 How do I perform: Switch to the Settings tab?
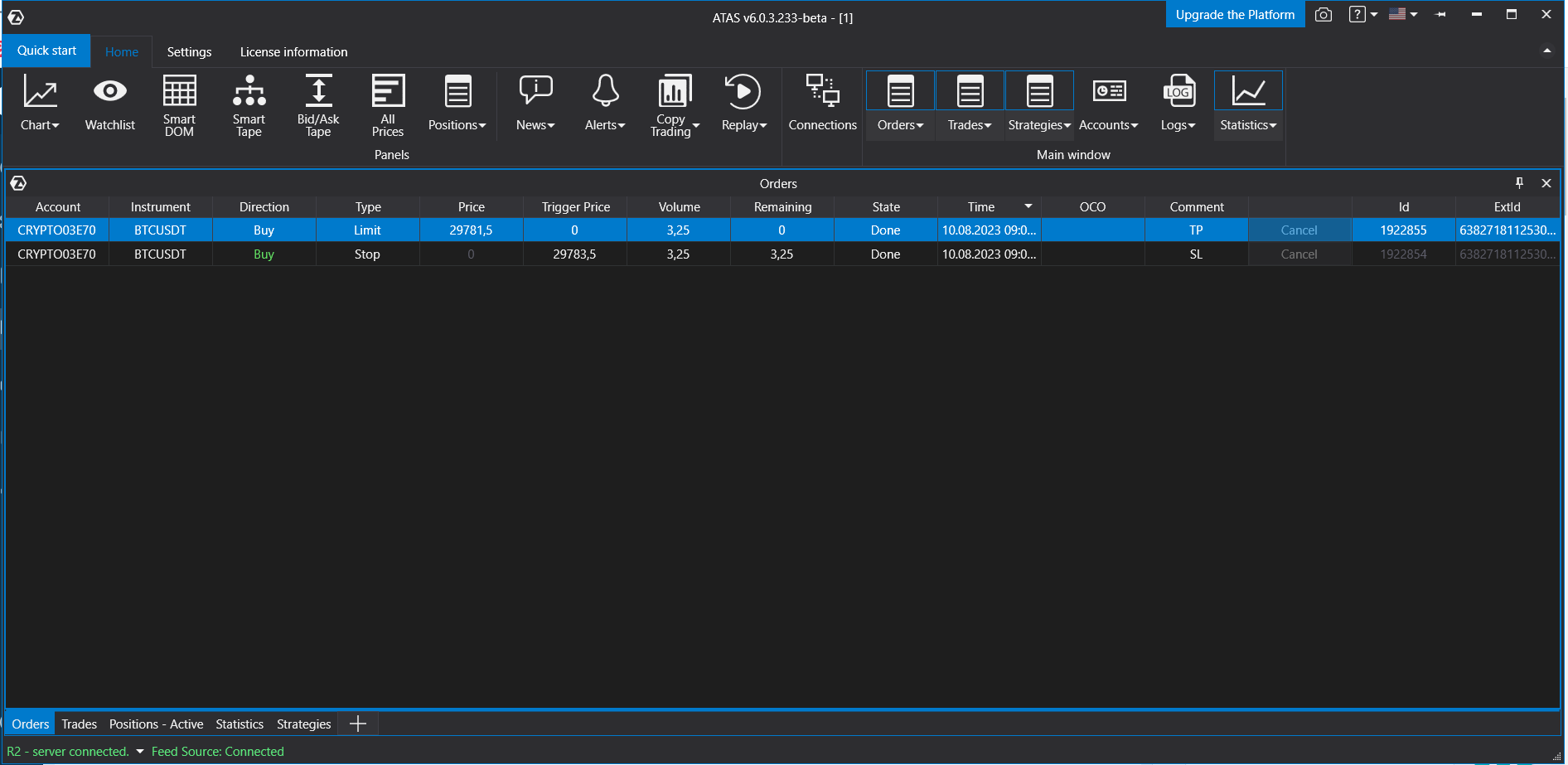tap(189, 51)
